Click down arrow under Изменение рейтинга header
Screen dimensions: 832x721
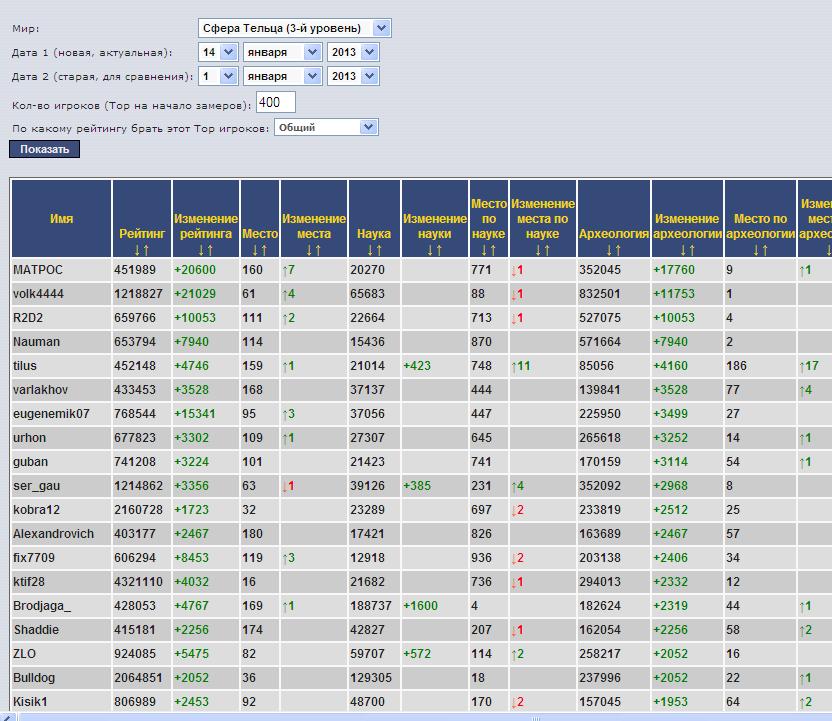pyautogui.click(x=201, y=249)
